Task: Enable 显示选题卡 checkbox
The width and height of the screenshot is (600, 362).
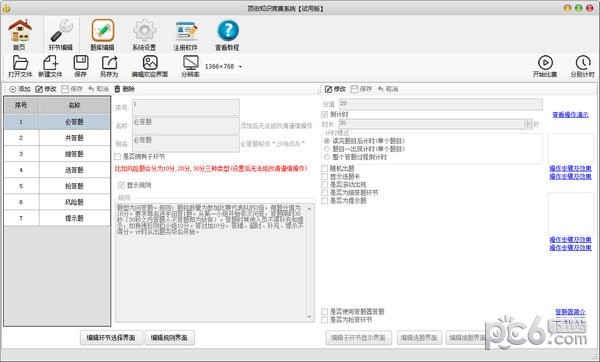Action: pyautogui.click(x=324, y=176)
